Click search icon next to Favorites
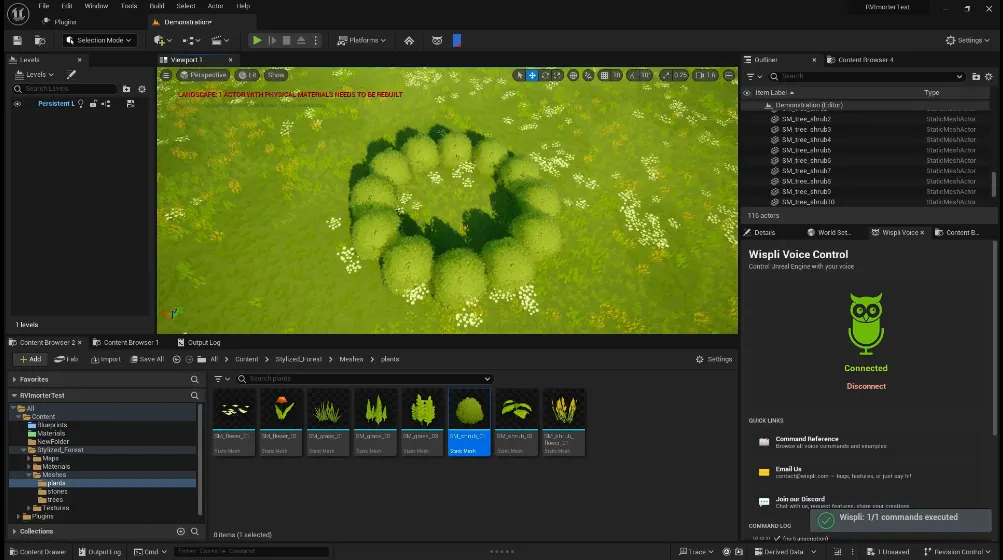 click(195, 380)
